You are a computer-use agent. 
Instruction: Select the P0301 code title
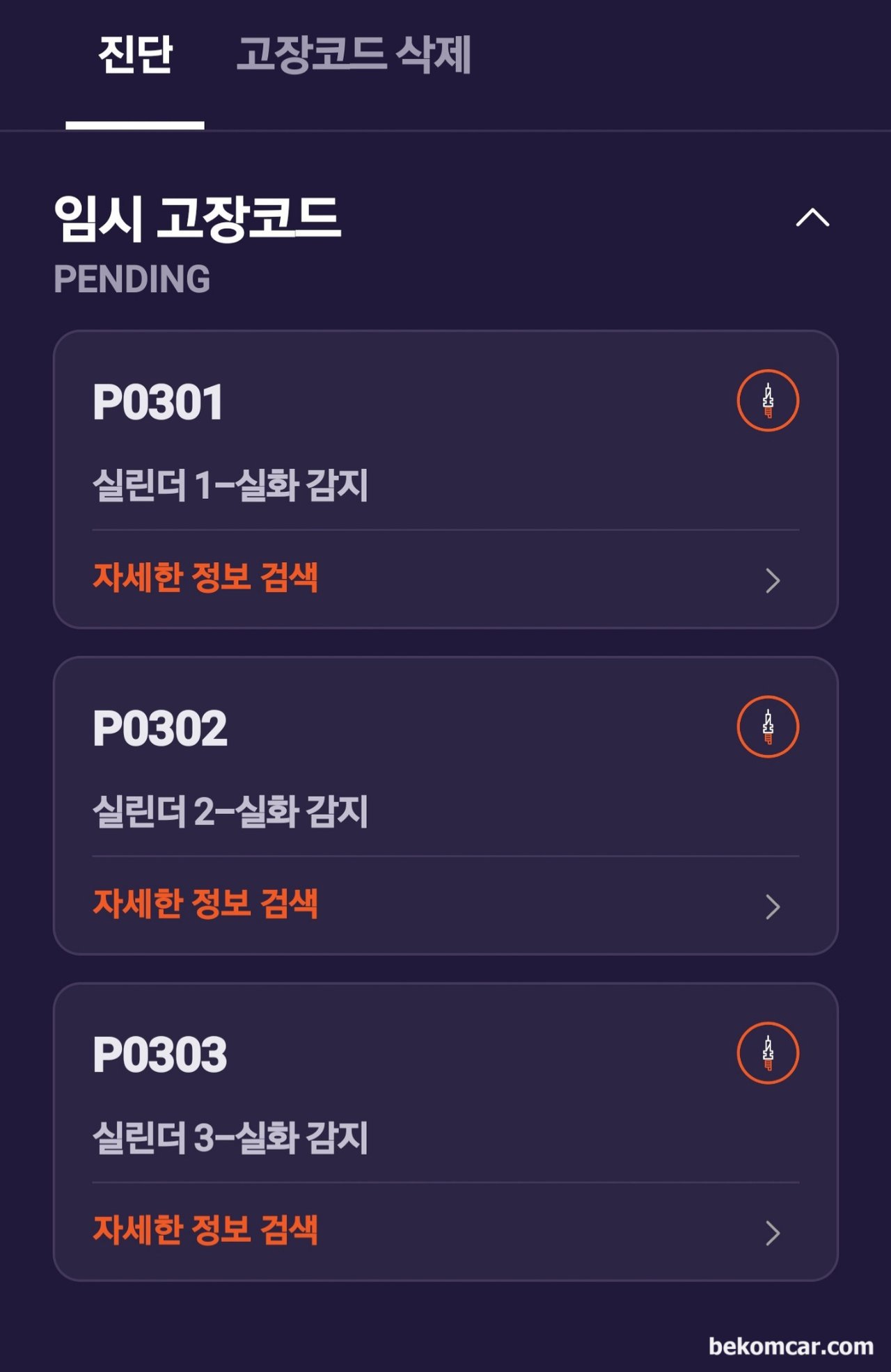(158, 402)
